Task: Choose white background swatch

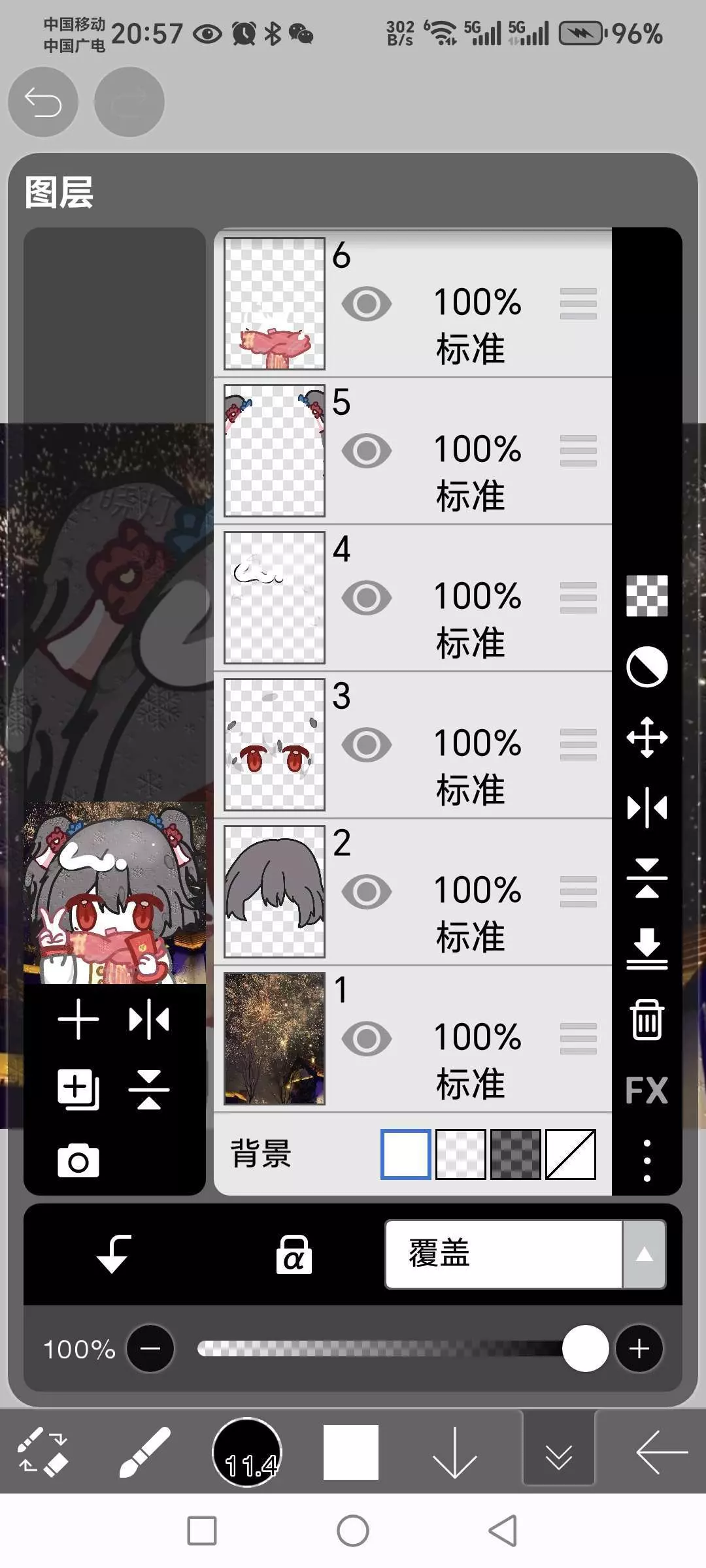Action: [406, 1154]
